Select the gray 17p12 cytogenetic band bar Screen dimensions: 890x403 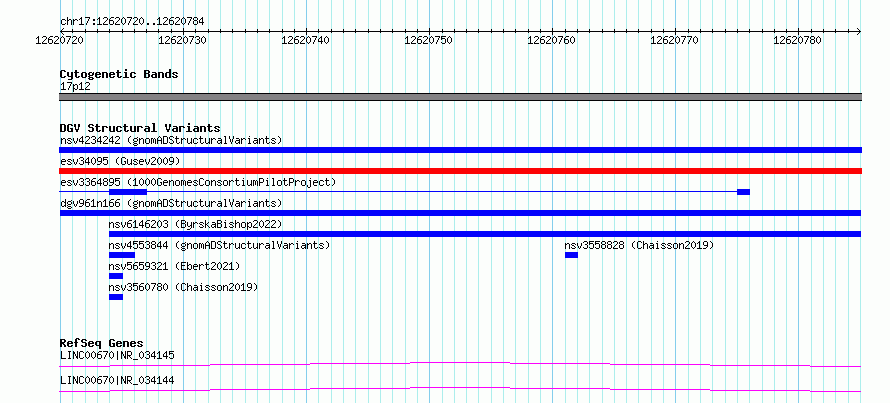[x=460, y=97]
